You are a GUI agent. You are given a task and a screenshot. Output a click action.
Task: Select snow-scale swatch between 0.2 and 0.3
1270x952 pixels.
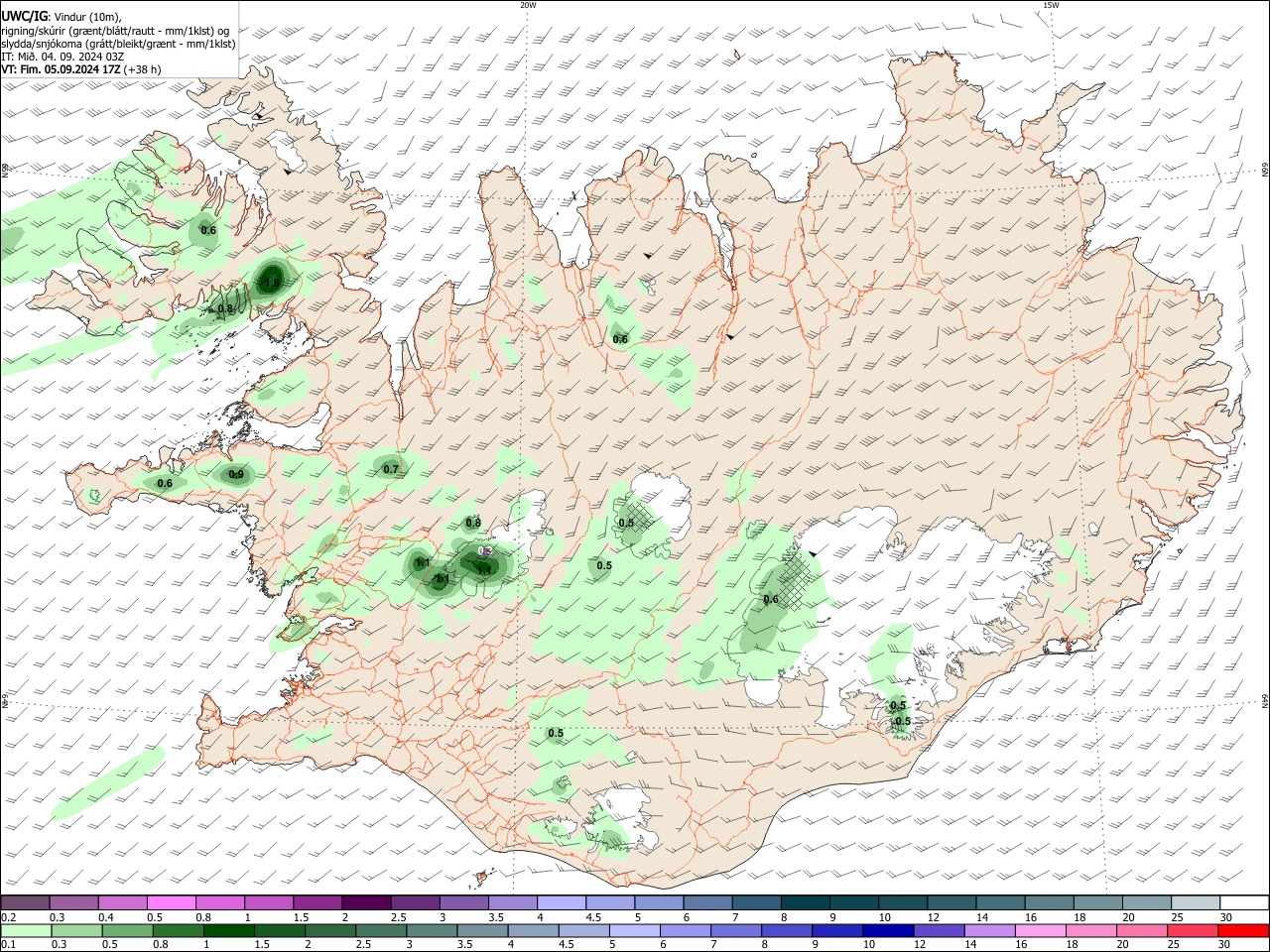25,902
